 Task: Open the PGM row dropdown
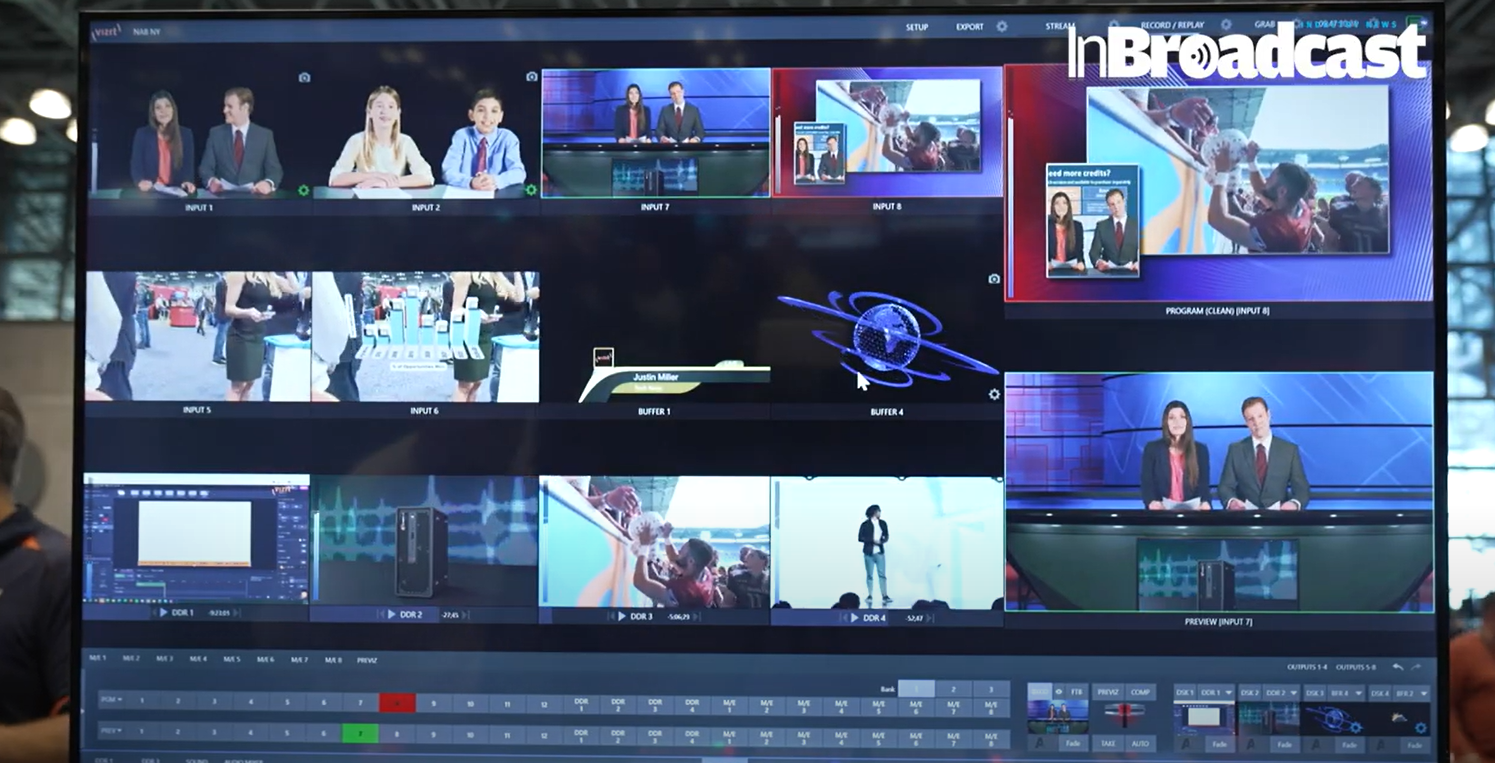(x=112, y=700)
